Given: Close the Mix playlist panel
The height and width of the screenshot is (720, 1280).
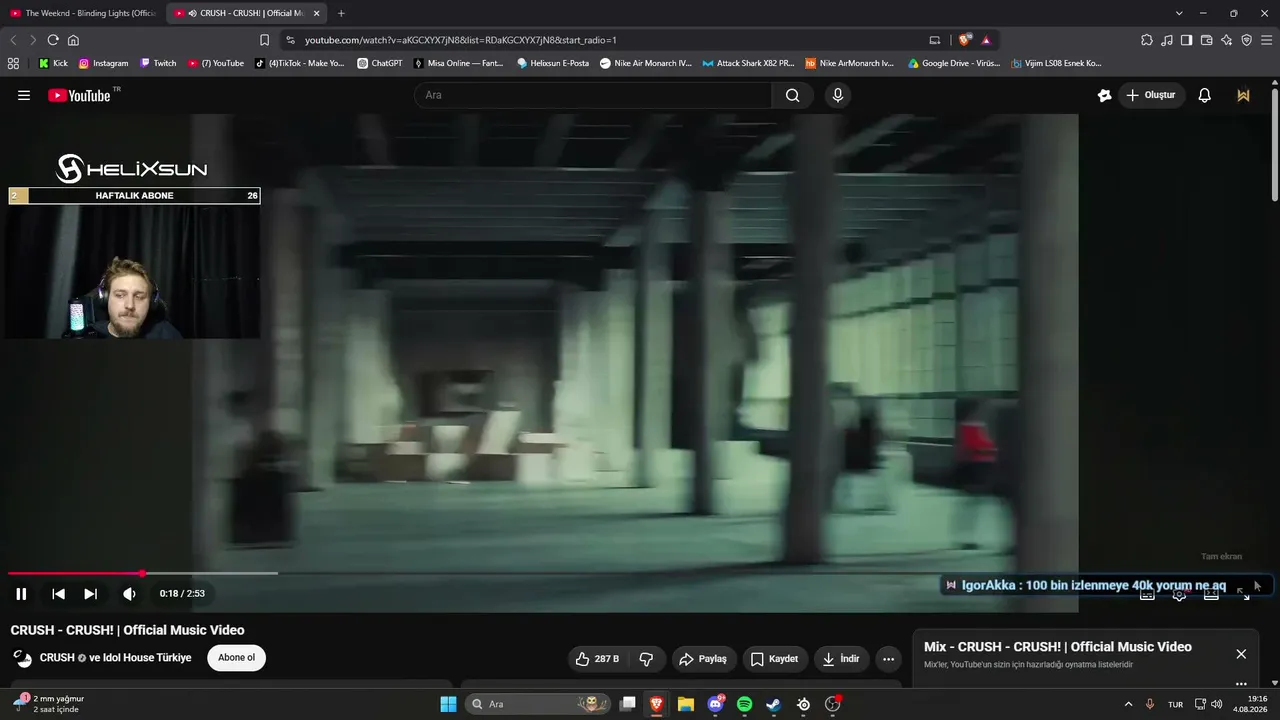Looking at the screenshot, I should [1241, 654].
